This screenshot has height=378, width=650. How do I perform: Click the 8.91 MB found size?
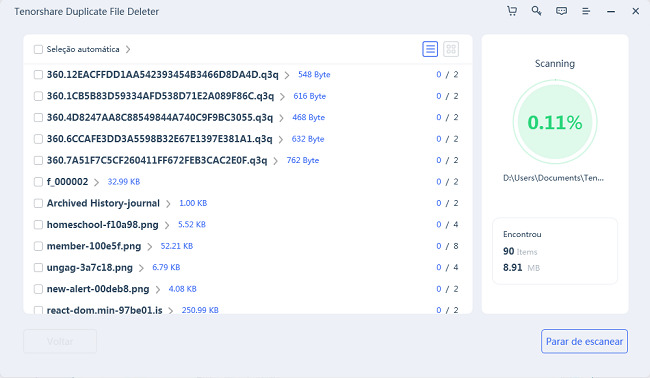click(521, 268)
